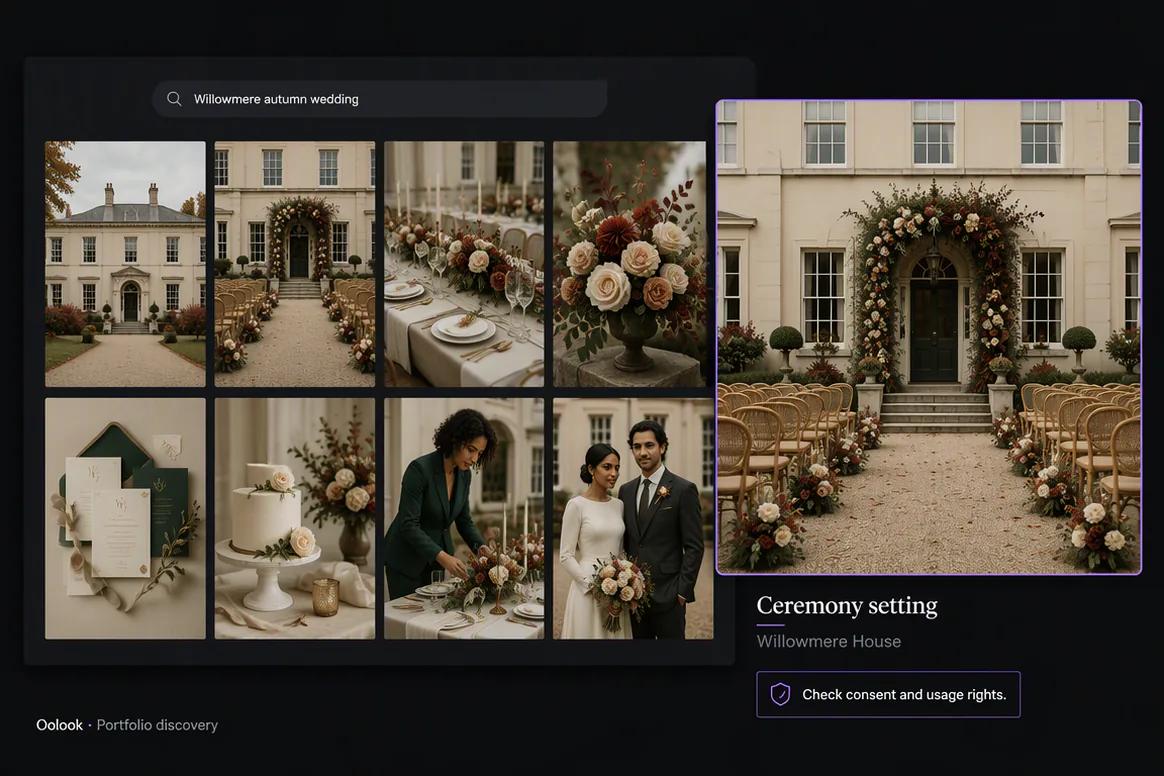Open the florist arranging table thumbnail
1164x776 pixels.
(464, 518)
